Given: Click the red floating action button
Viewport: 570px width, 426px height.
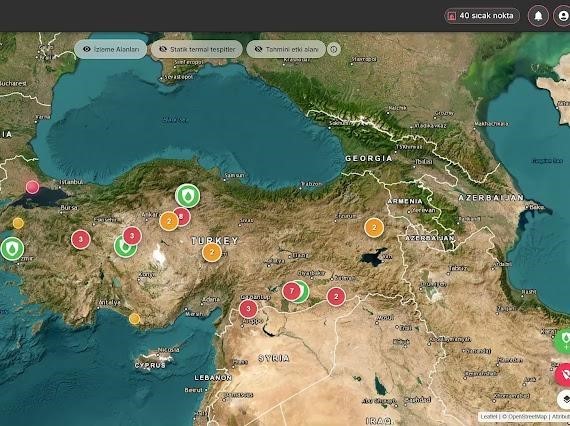Looking at the screenshot, I should 563,375.
